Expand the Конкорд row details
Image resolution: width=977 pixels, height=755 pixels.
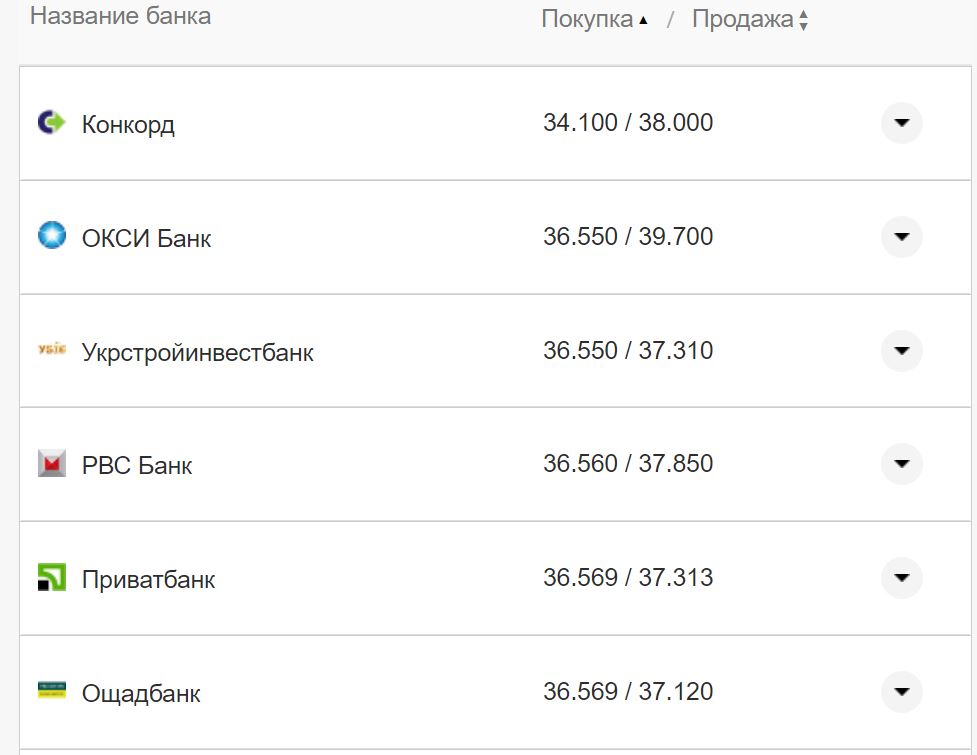coord(901,123)
